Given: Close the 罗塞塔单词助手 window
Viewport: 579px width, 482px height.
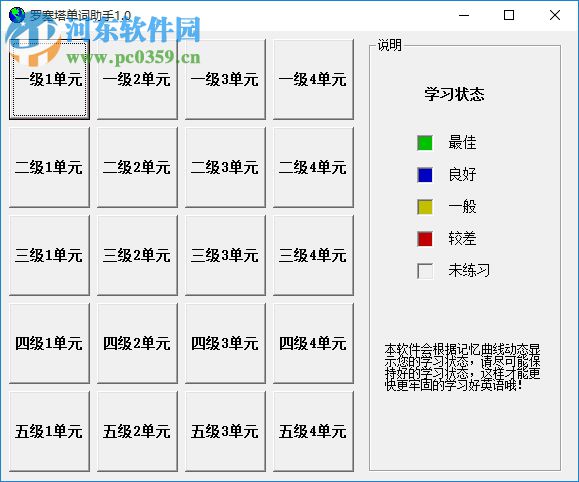Looking at the screenshot, I should 555,15.
